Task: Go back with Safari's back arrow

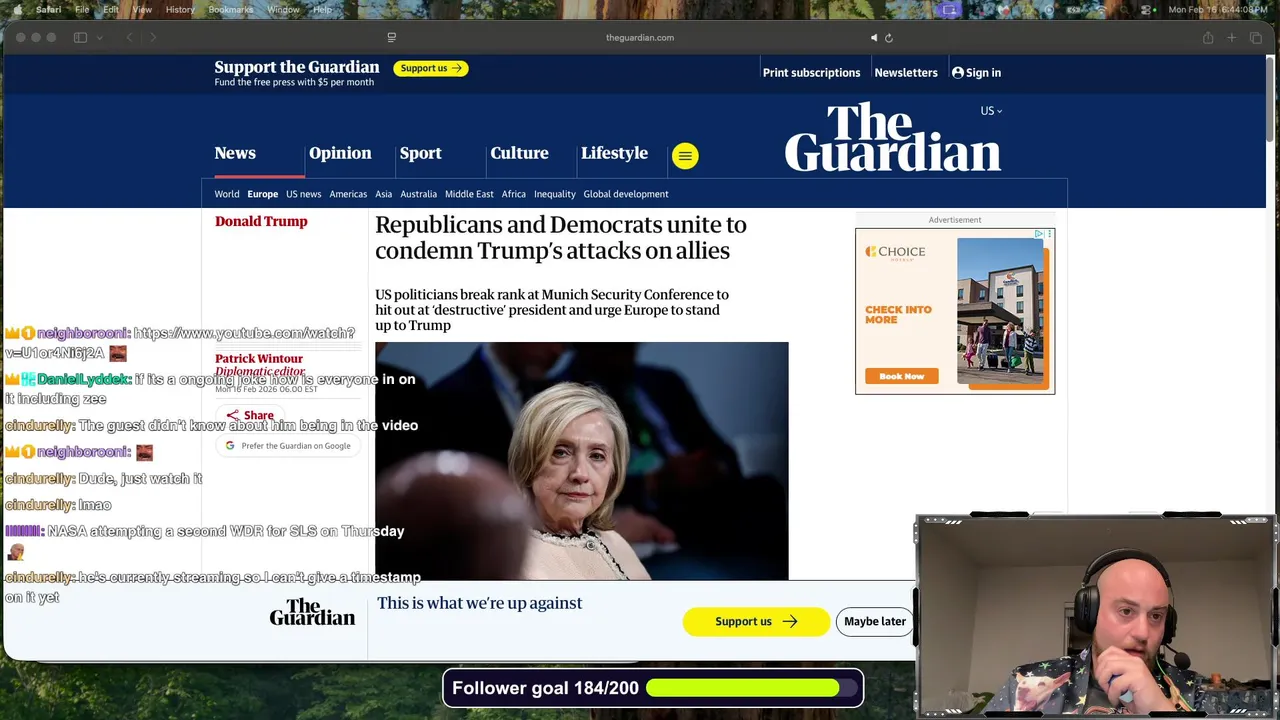Action: 129,38
